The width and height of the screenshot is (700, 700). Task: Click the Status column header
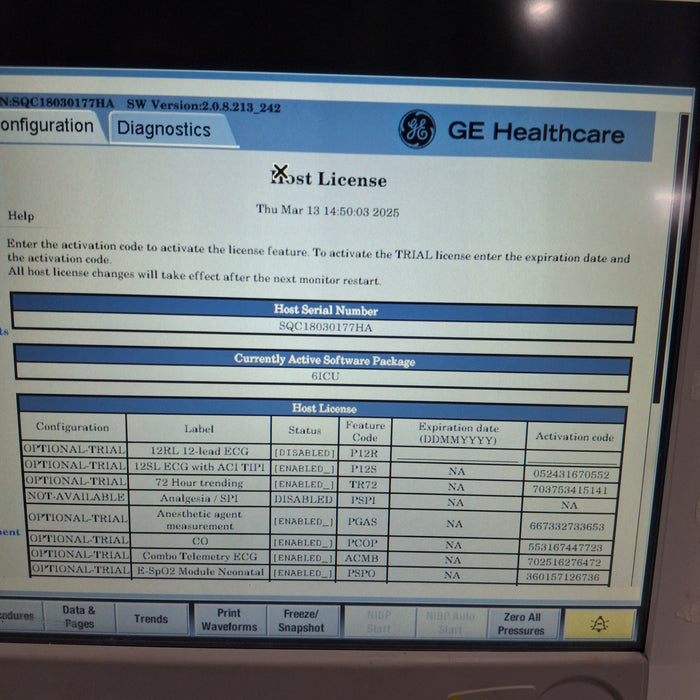click(304, 430)
